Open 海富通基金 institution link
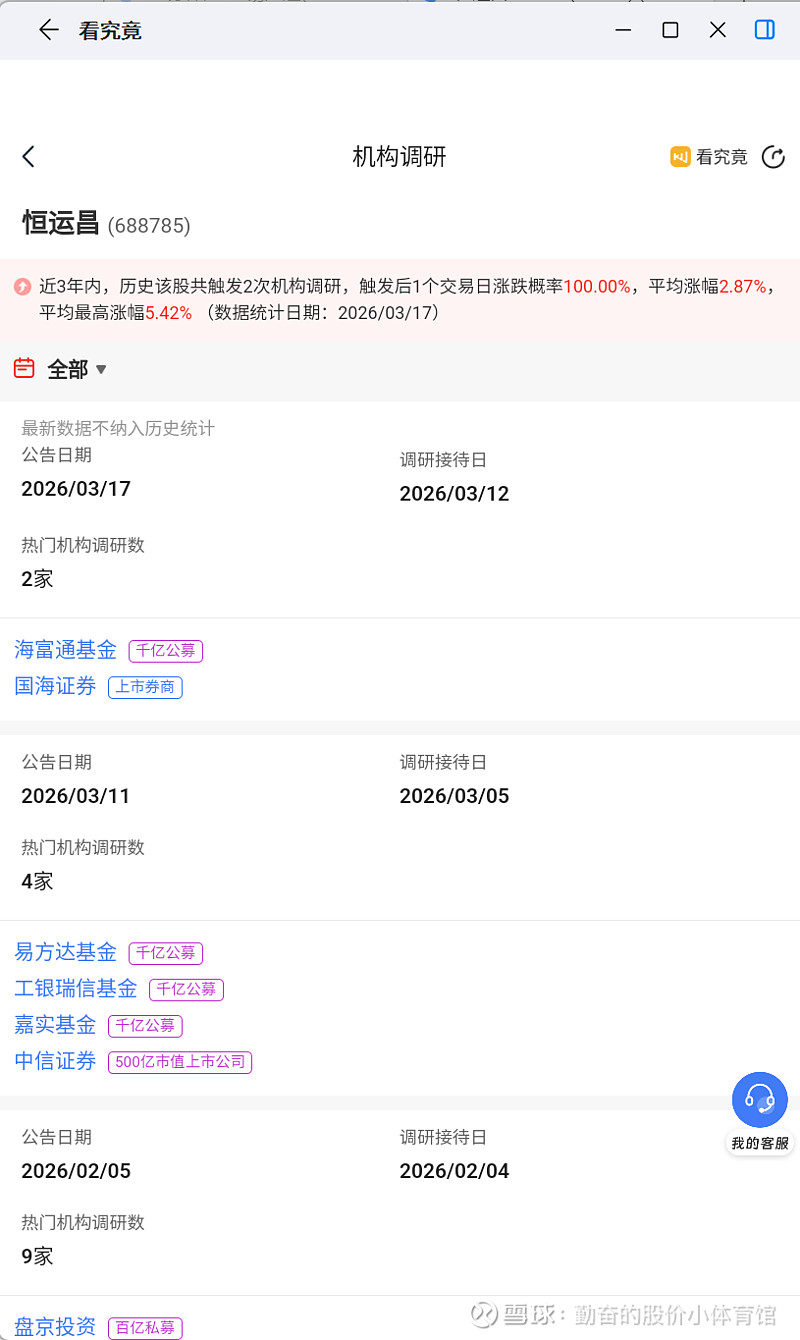This screenshot has height=1340, width=800. pyautogui.click(x=66, y=650)
